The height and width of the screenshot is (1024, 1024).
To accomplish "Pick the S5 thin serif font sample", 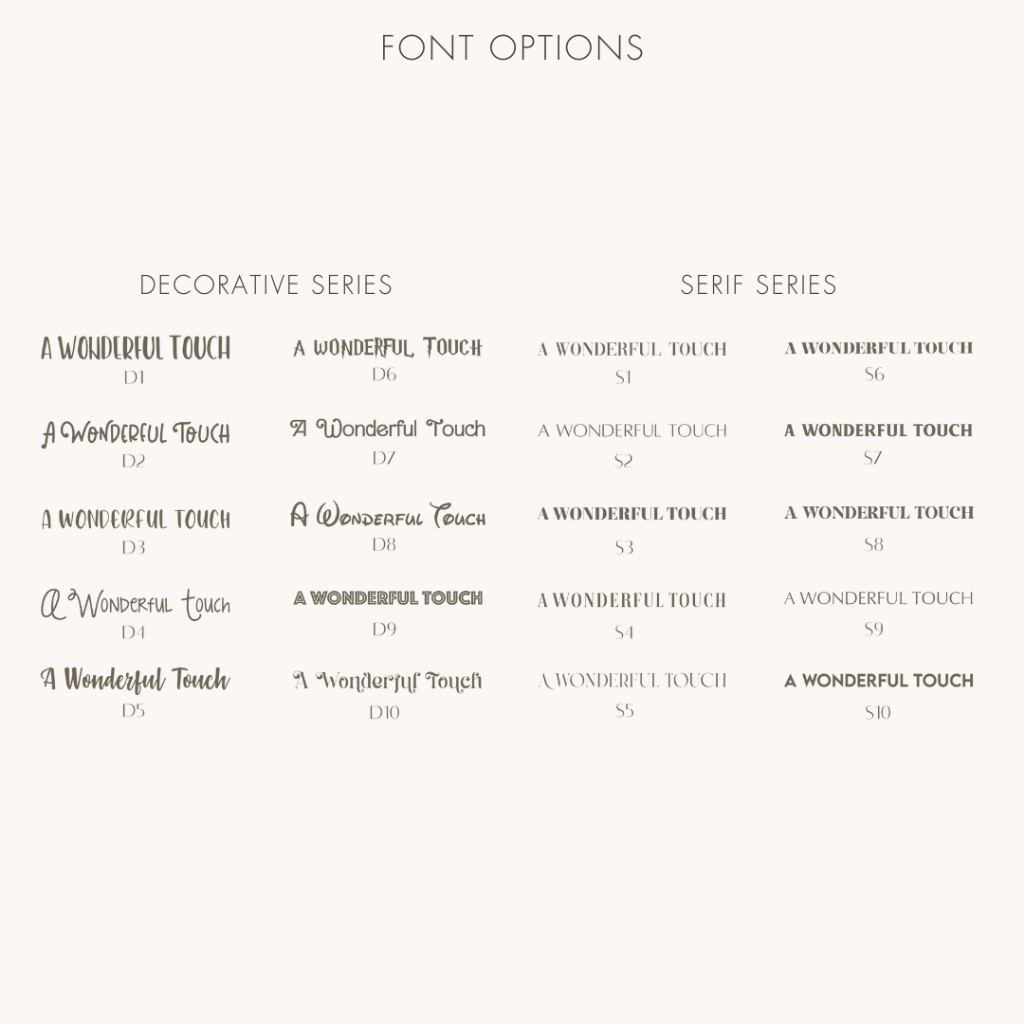I will coord(632,680).
